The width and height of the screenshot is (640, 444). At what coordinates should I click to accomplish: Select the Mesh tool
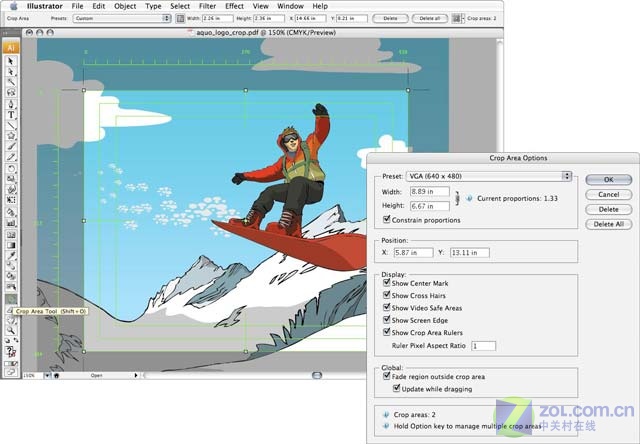11,235
